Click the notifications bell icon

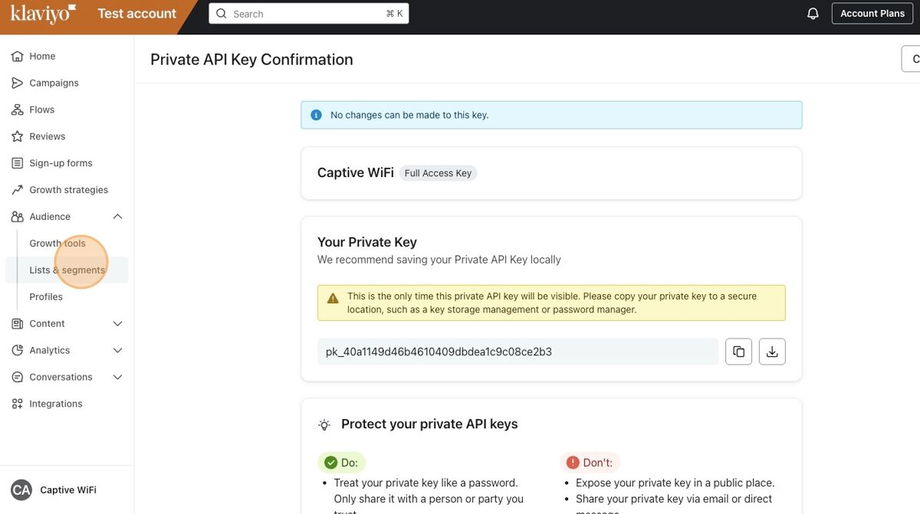point(813,13)
